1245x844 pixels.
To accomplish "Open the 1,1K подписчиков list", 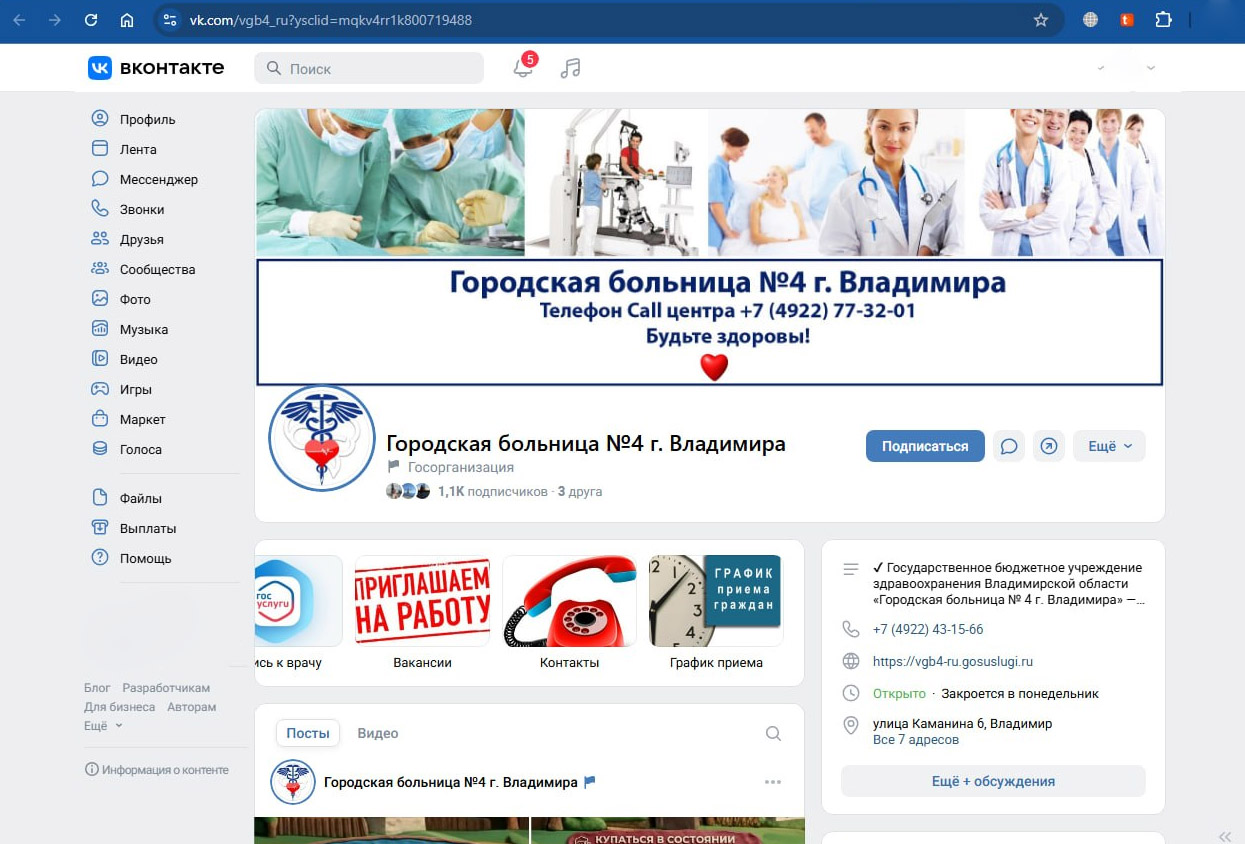I will point(493,491).
